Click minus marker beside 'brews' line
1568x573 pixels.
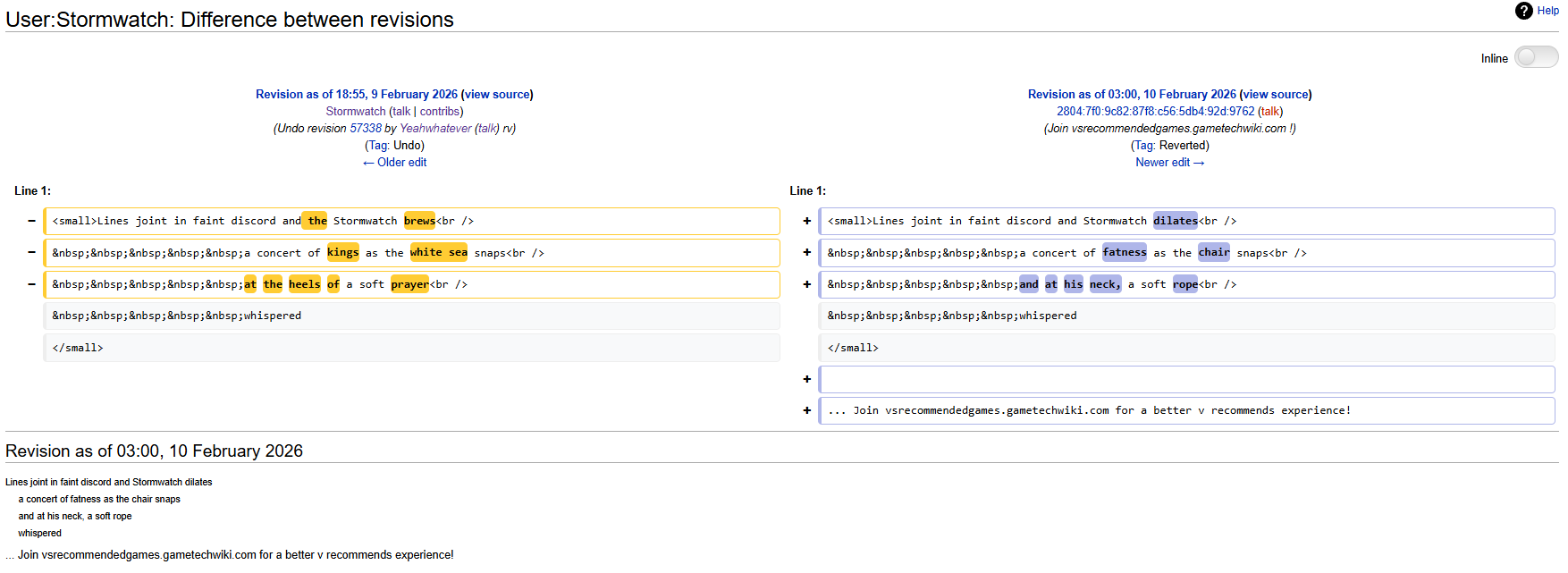coord(31,221)
